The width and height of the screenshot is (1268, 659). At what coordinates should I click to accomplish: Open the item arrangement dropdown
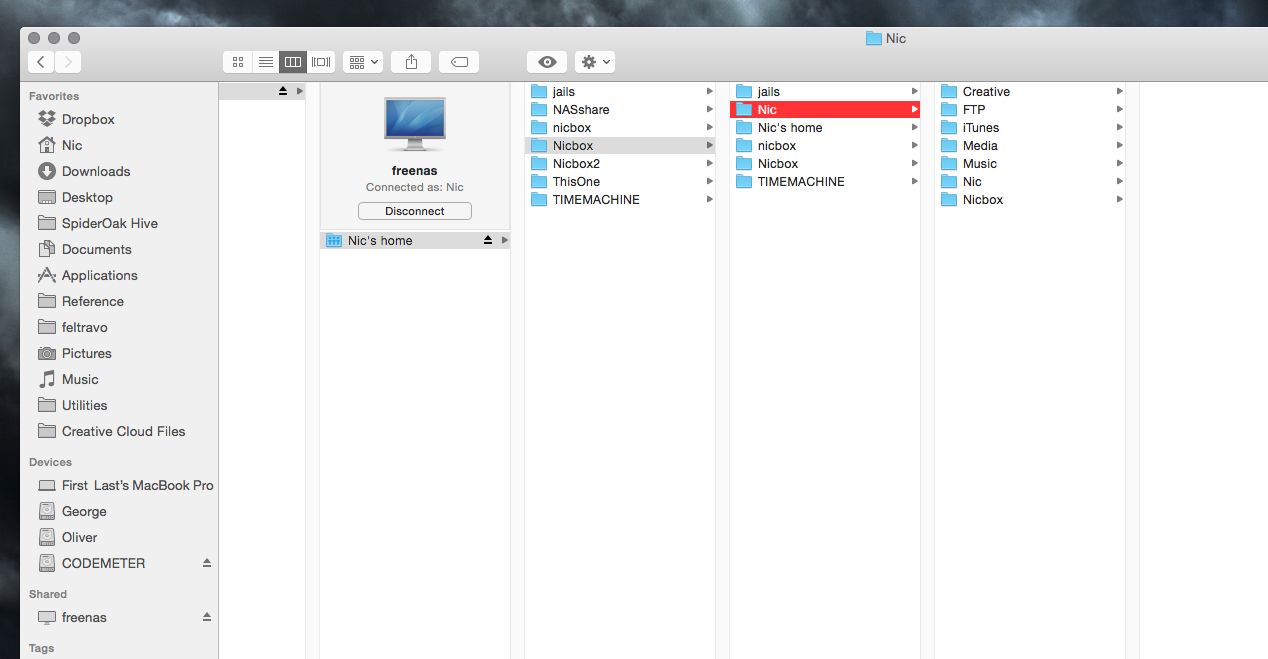tap(363, 62)
